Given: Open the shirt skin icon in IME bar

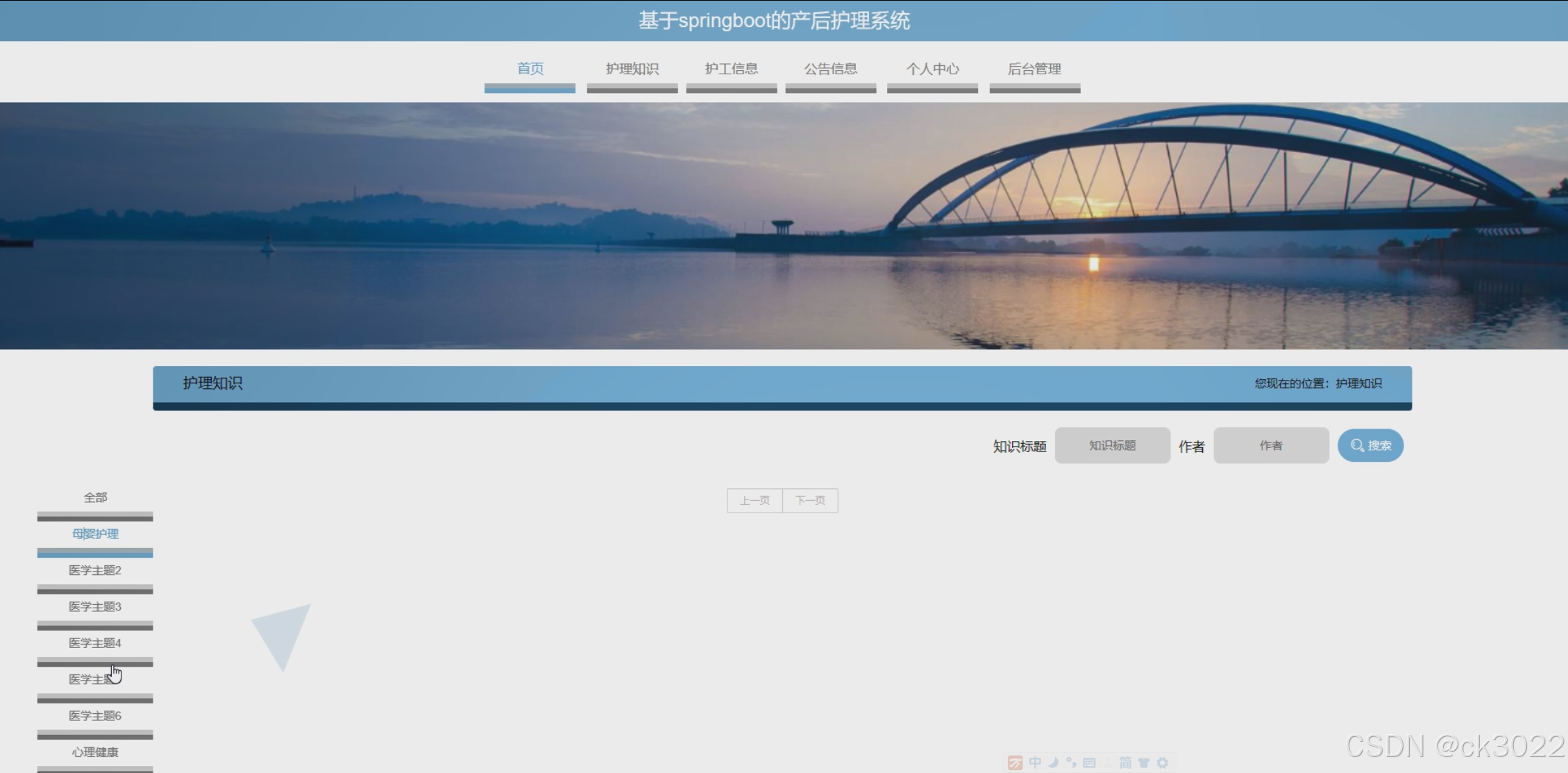Looking at the screenshot, I should (1144, 763).
